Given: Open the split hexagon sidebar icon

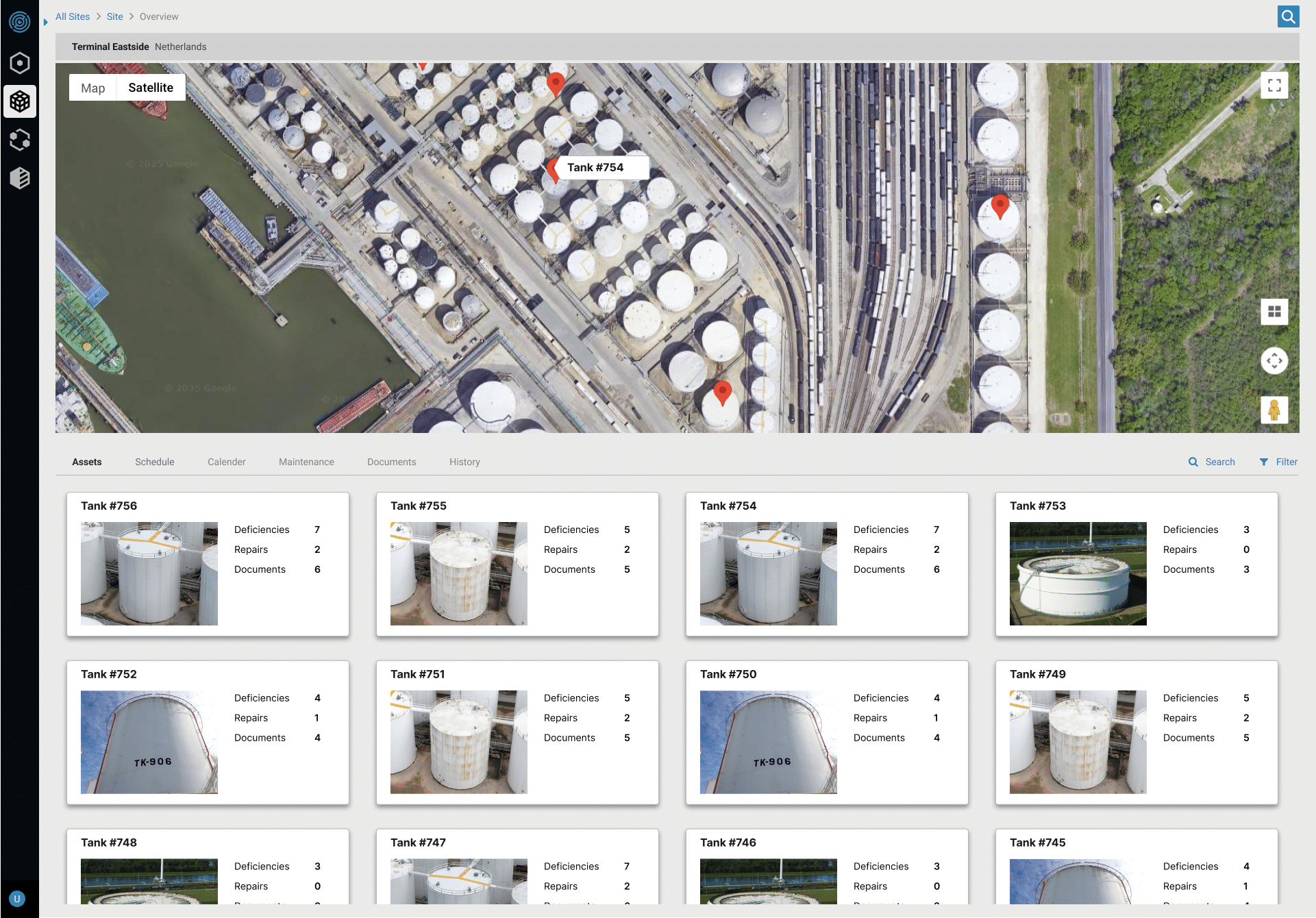Looking at the screenshot, I should pos(20,140).
